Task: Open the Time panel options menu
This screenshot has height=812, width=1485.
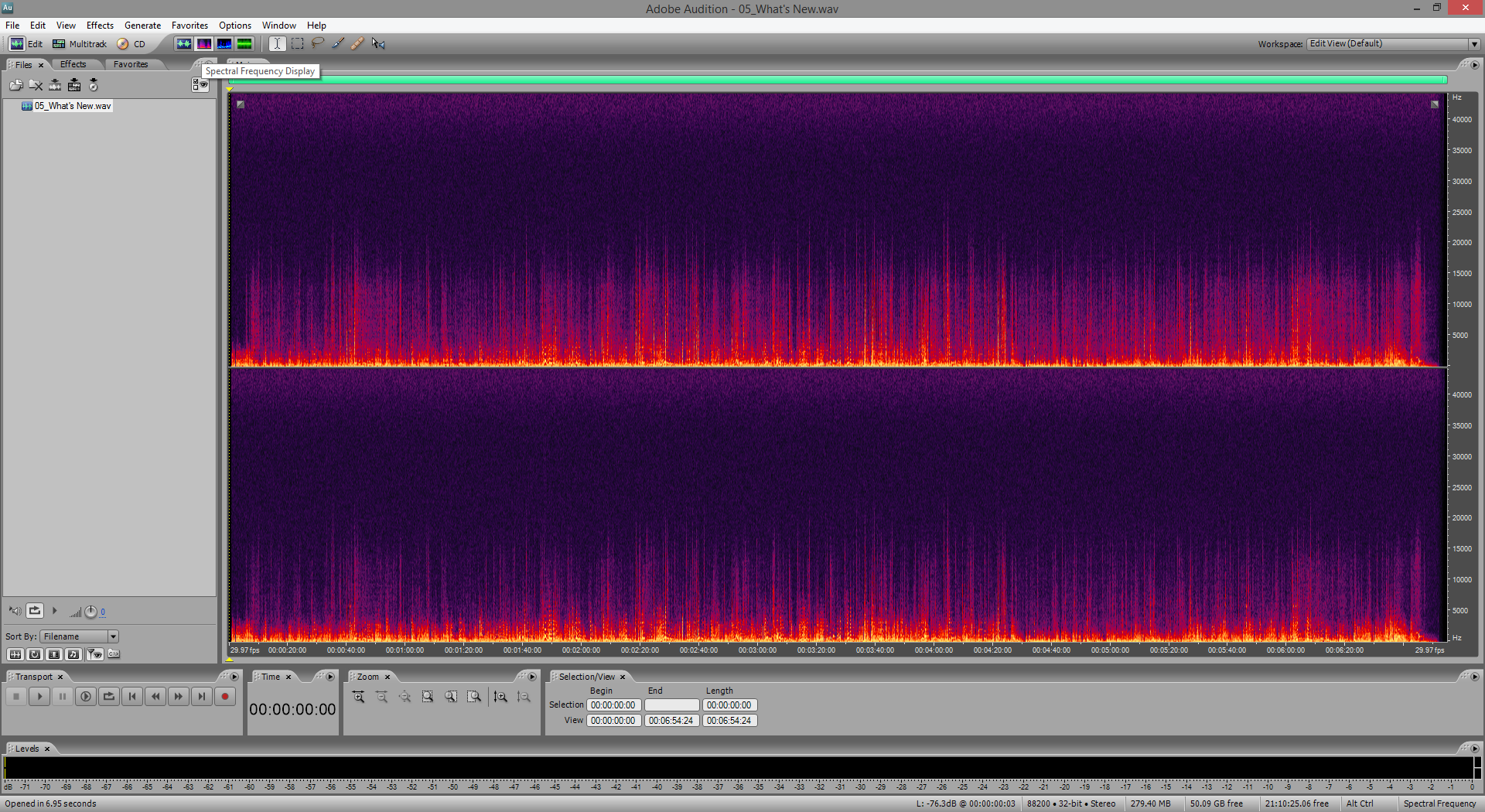Action: (x=330, y=677)
